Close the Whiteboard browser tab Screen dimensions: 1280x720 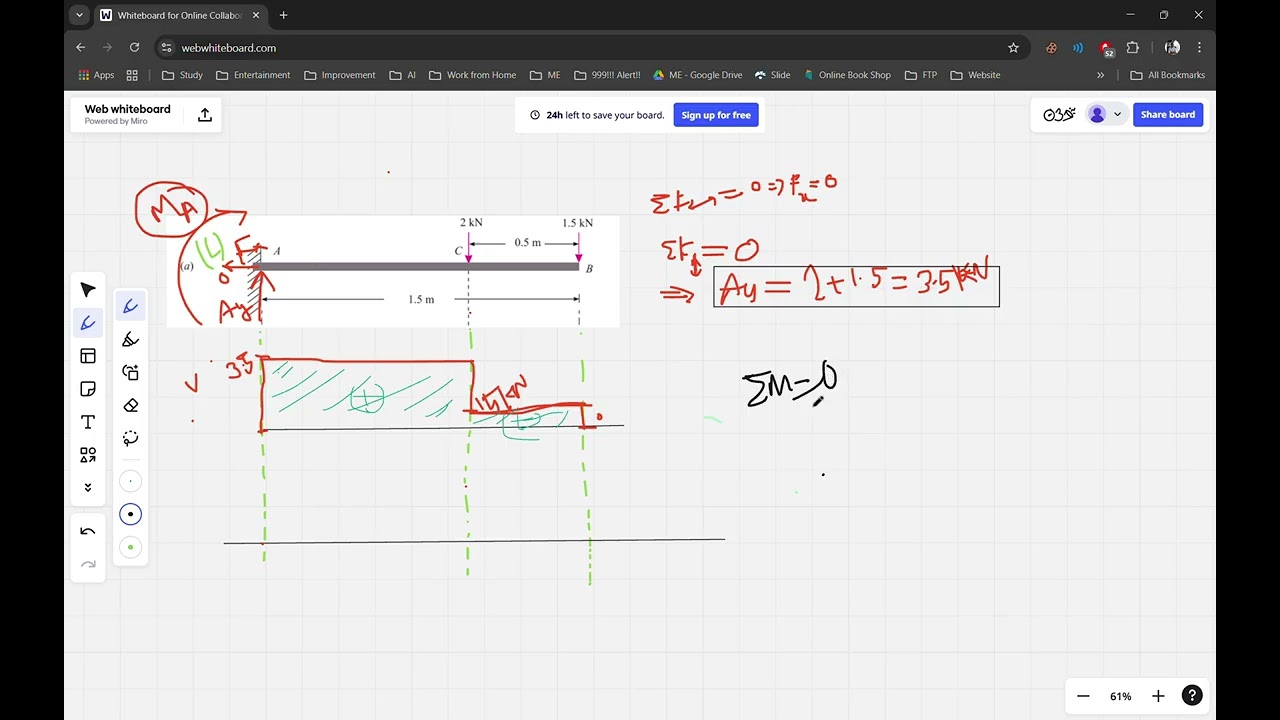[x=256, y=15]
